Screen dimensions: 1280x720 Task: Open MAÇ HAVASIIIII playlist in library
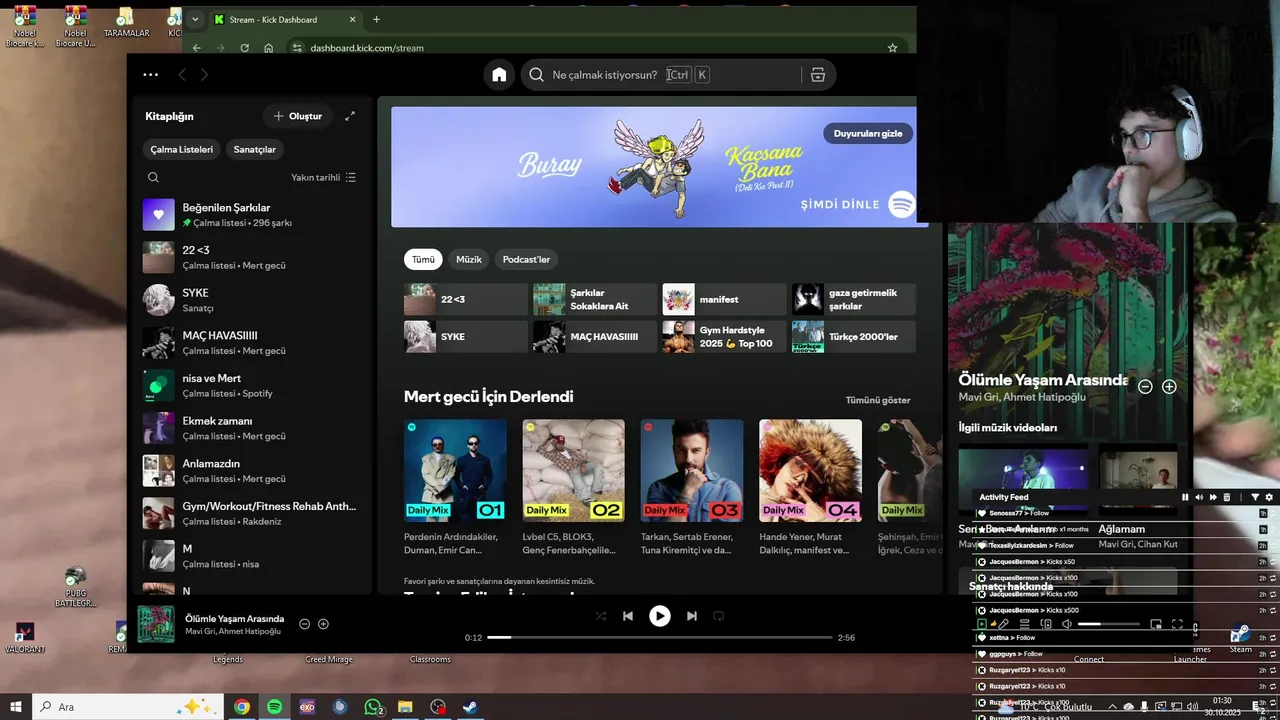pos(250,342)
